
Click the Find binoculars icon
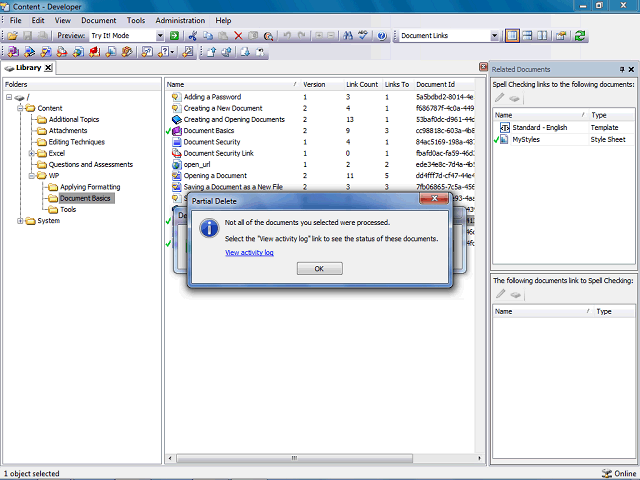[348, 36]
